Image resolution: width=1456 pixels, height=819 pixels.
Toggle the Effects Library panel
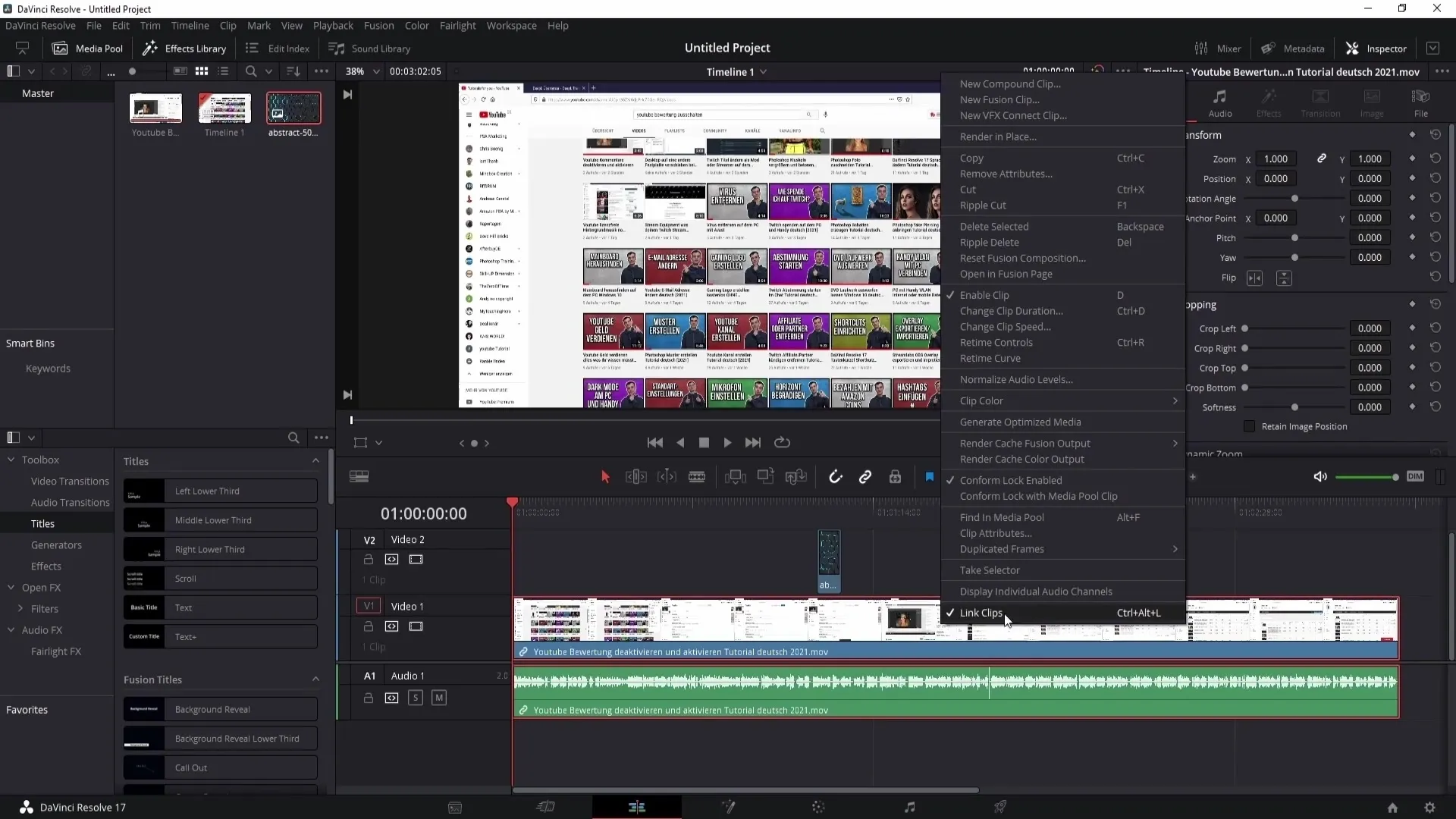pyautogui.click(x=184, y=49)
